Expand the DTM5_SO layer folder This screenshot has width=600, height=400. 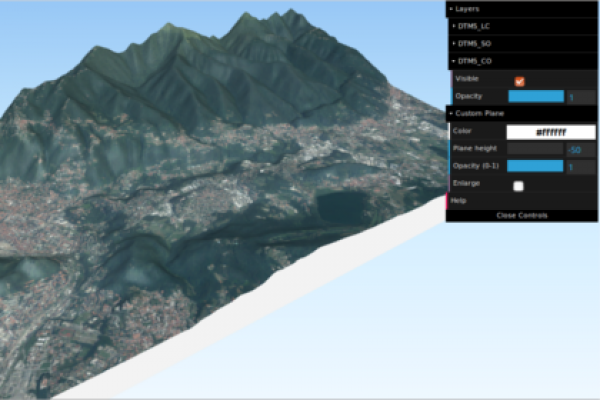[474, 44]
